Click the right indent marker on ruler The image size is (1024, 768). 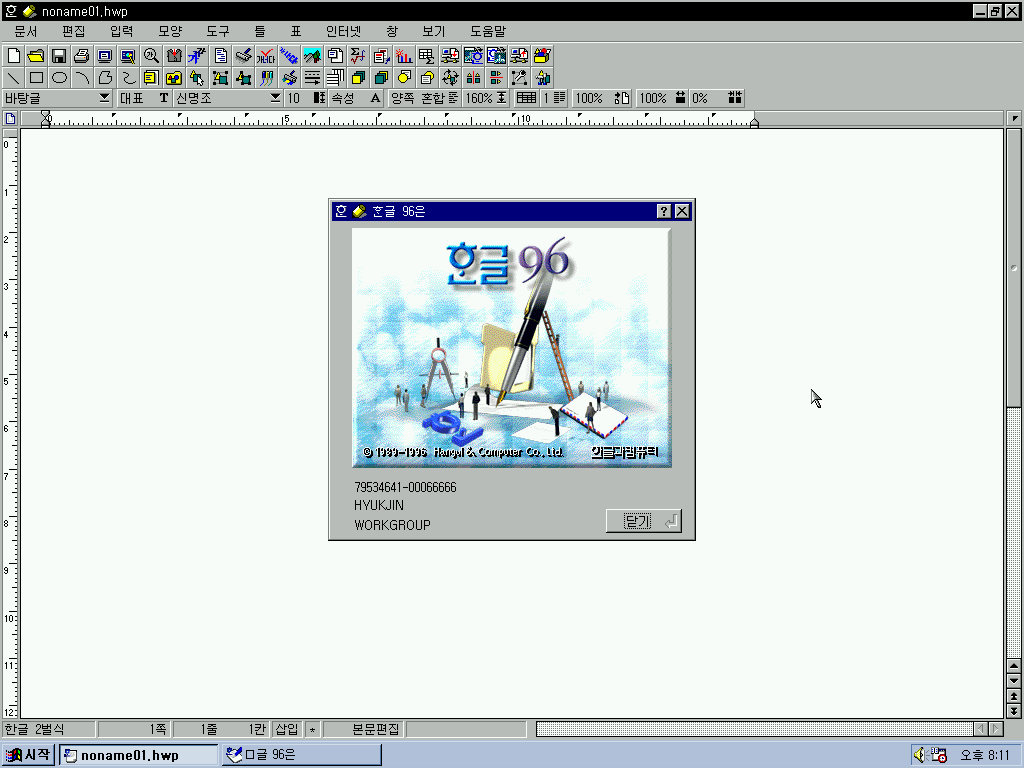click(x=754, y=121)
